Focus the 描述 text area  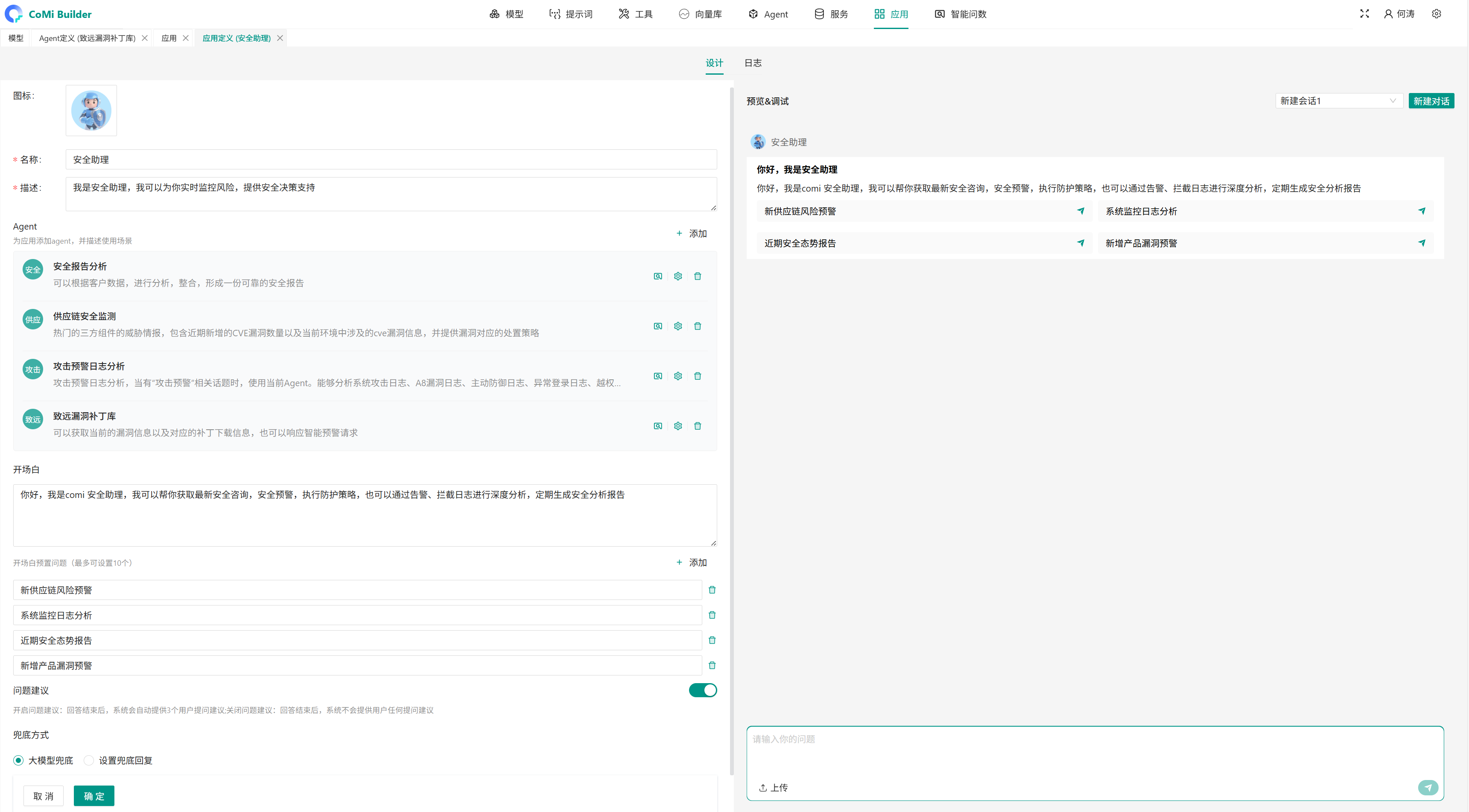pyautogui.click(x=391, y=194)
